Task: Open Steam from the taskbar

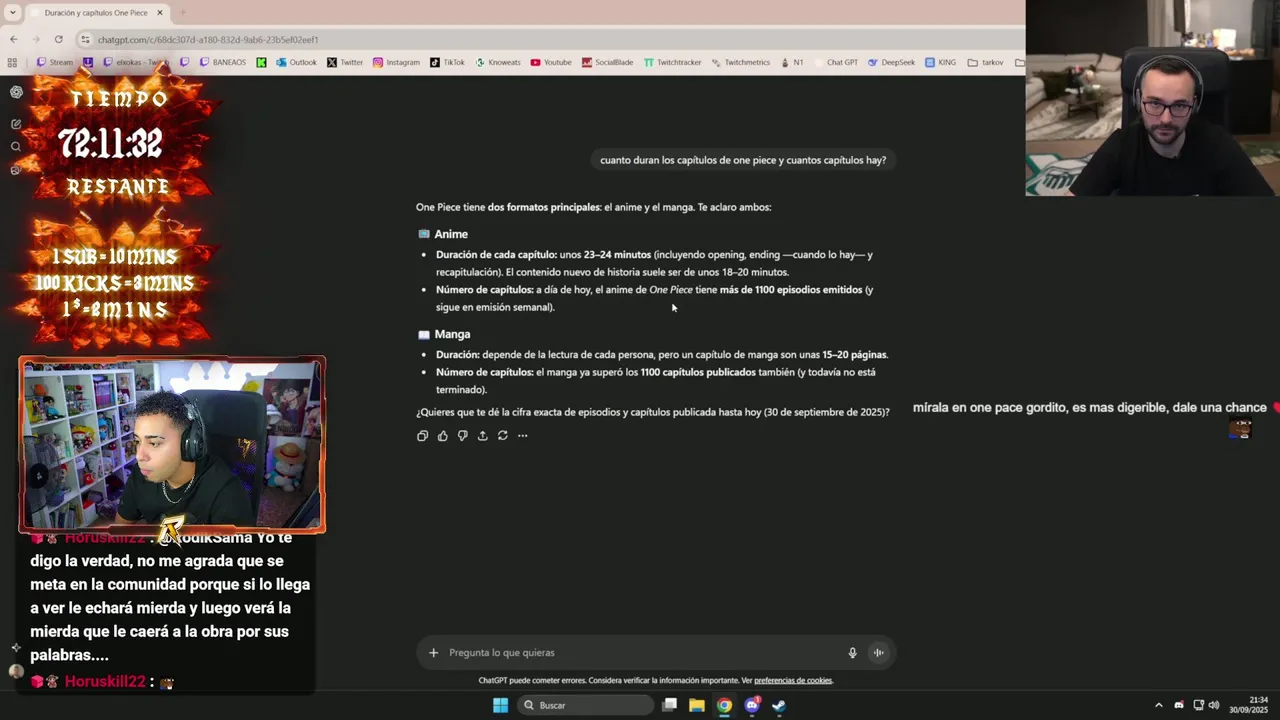Action: [x=779, y=705]
